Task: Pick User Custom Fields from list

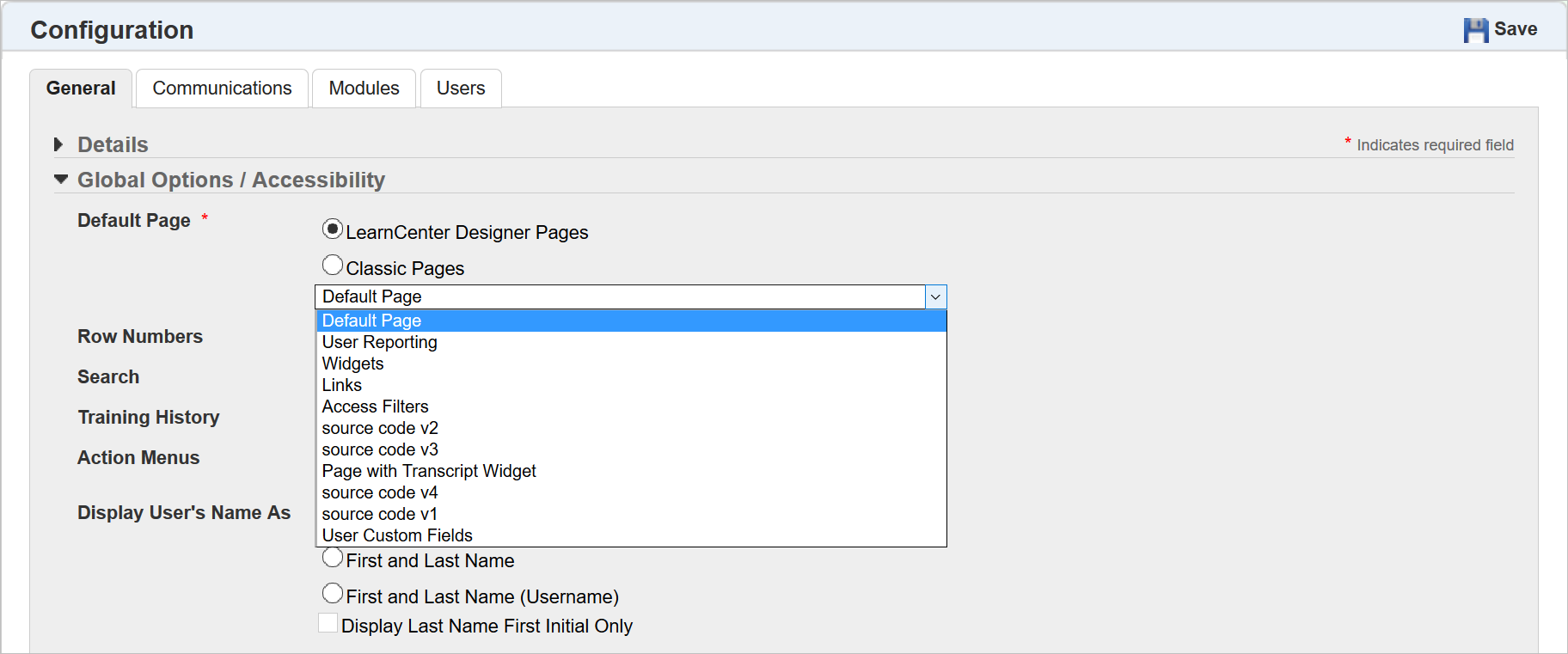Action: [x=397, y=535]
